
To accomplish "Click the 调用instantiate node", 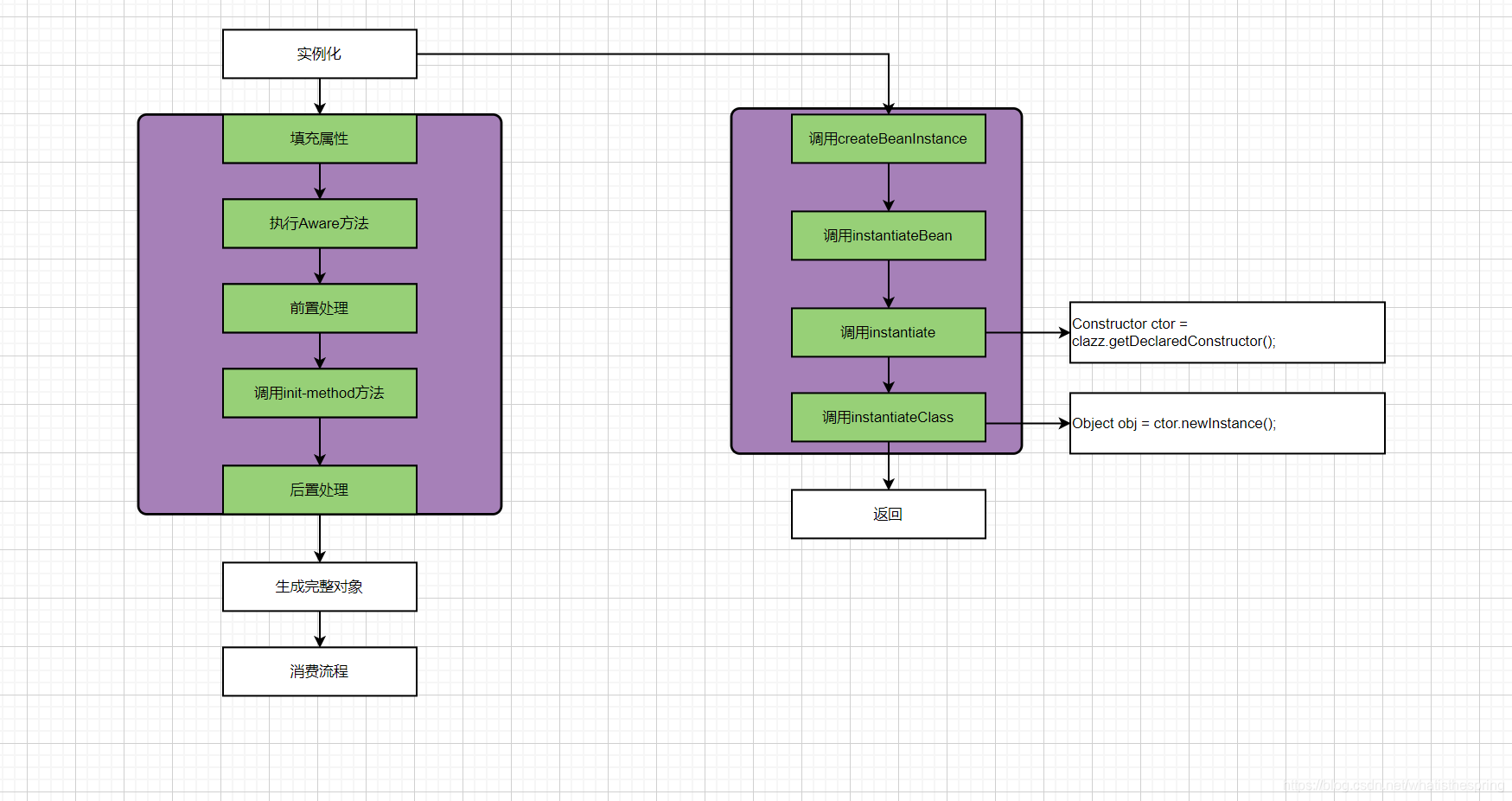I will [889, 332].
